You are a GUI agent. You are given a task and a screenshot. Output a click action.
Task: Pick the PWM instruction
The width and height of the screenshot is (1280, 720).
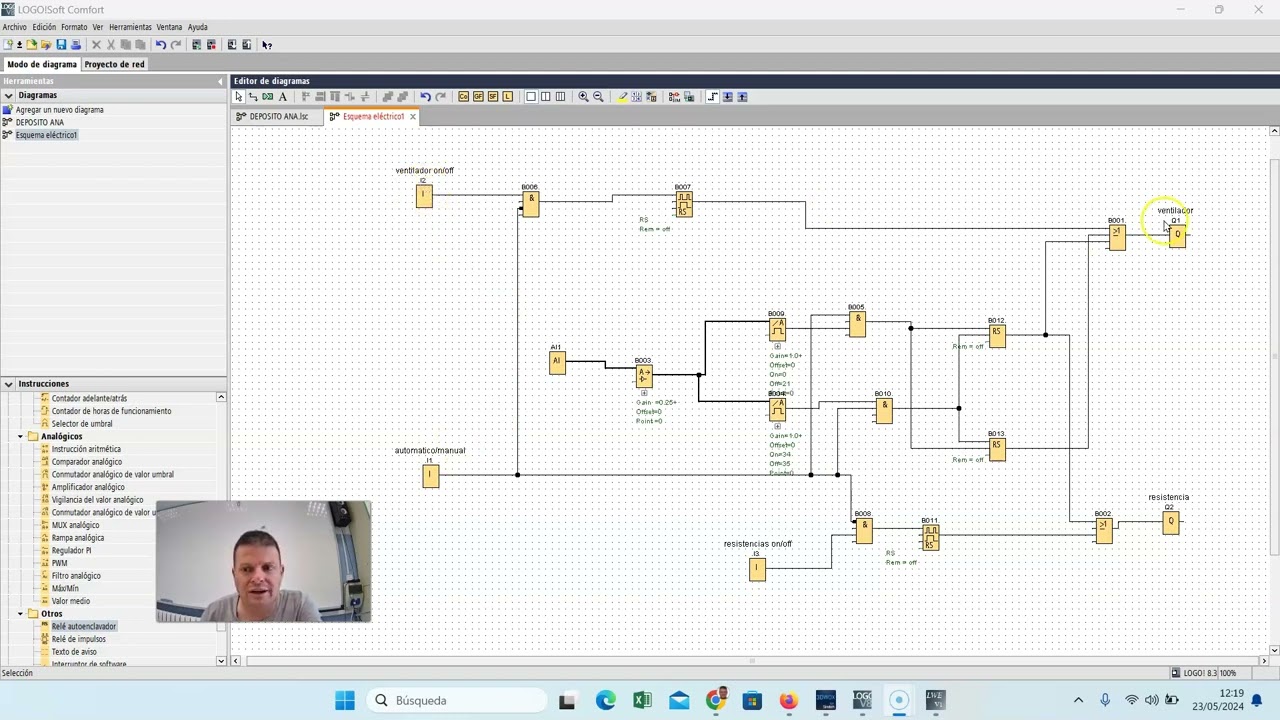[60, 563]
